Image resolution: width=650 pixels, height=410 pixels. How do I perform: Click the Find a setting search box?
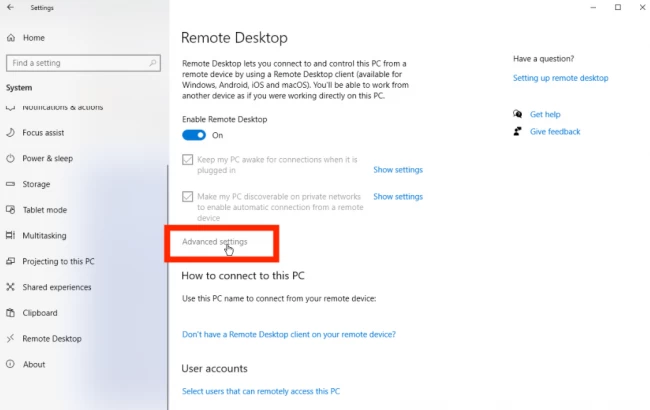point(83,63)
